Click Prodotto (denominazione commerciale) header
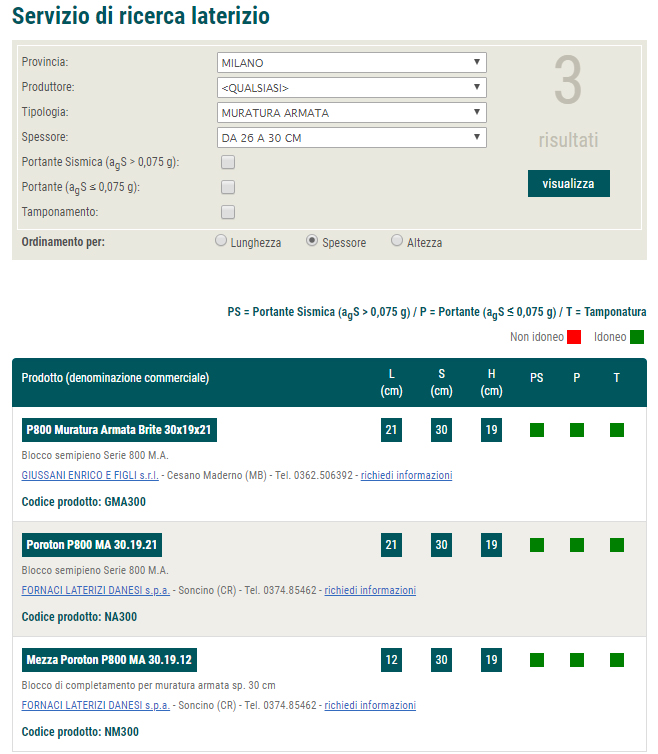The height and width of the screenshot is (754, 658). pos(115,378)
